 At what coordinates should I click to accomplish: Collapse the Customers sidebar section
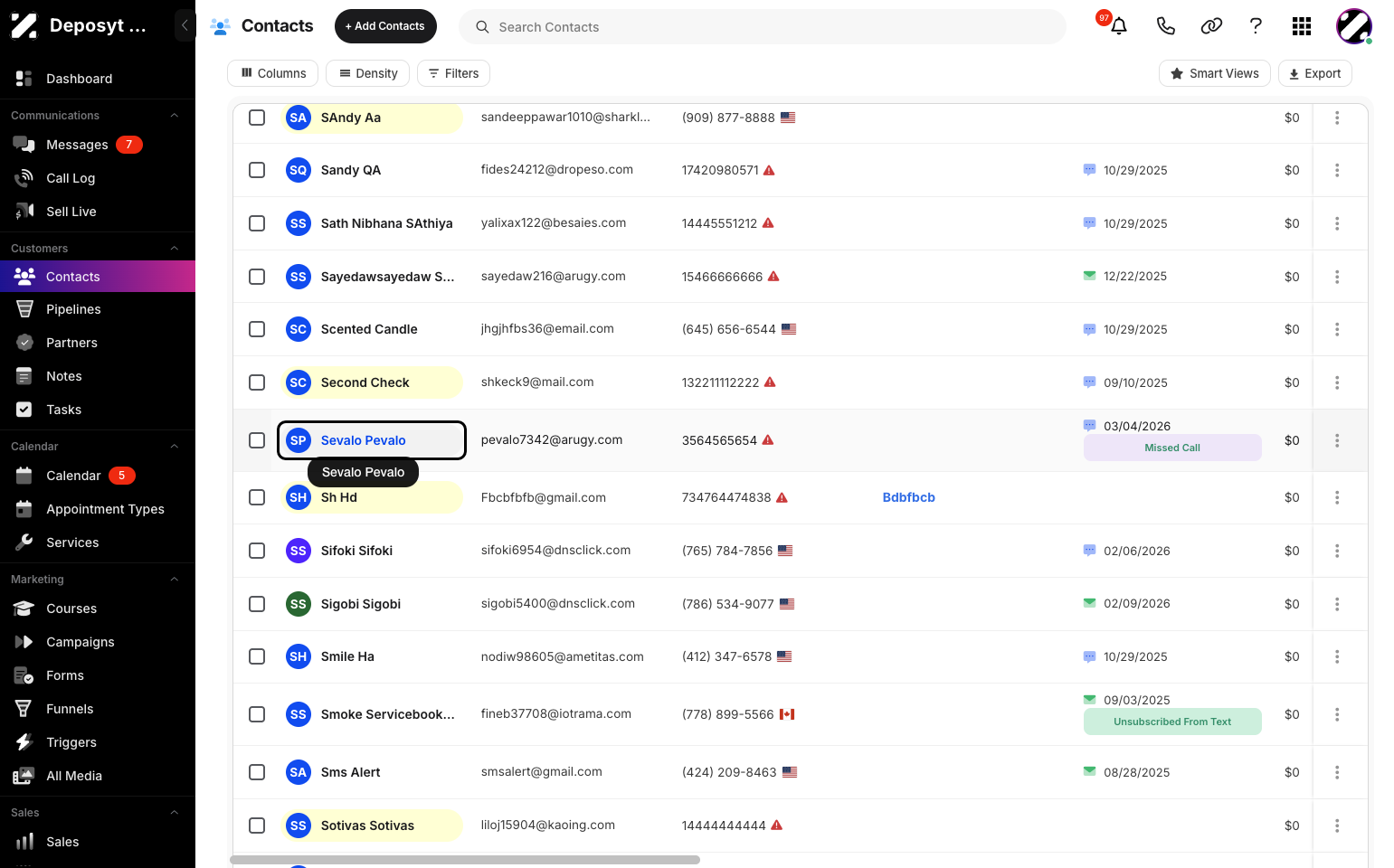click(x=175, y=249)
